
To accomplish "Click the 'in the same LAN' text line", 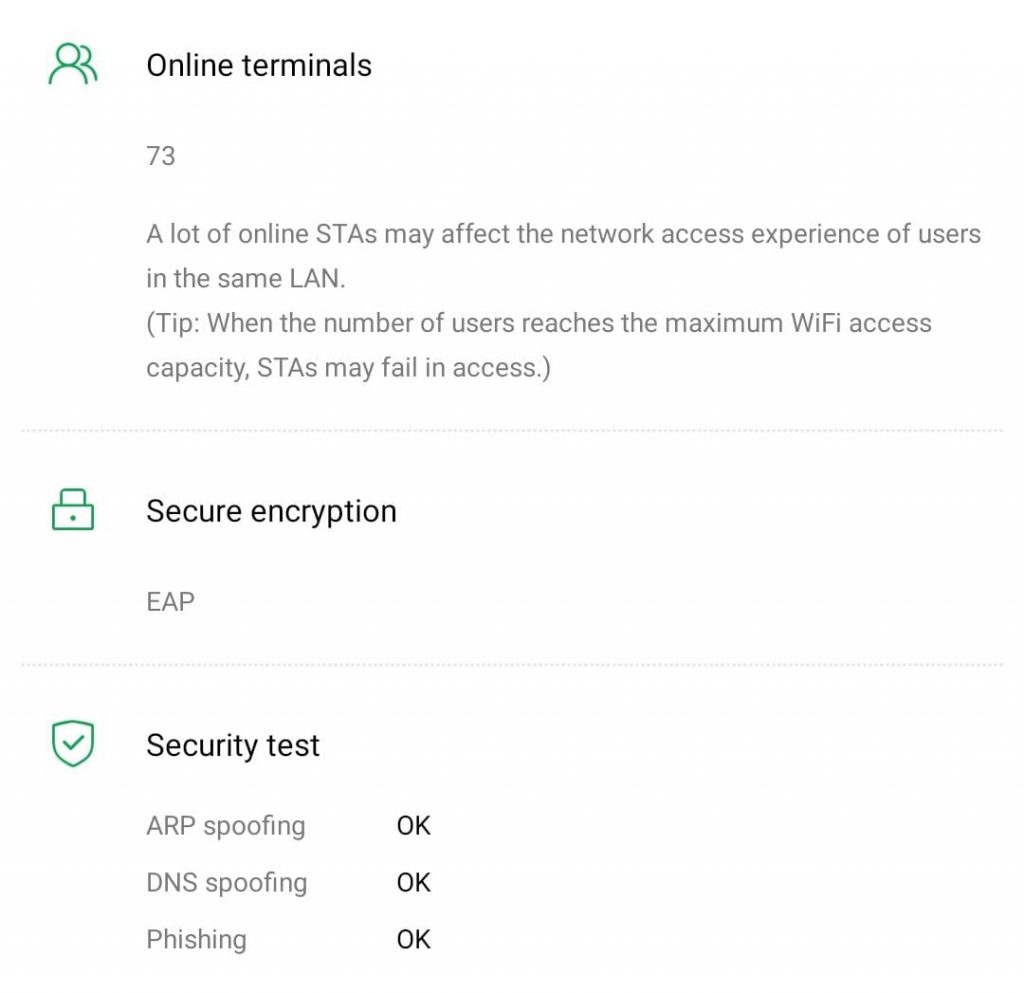I will (x=245, y=279).
